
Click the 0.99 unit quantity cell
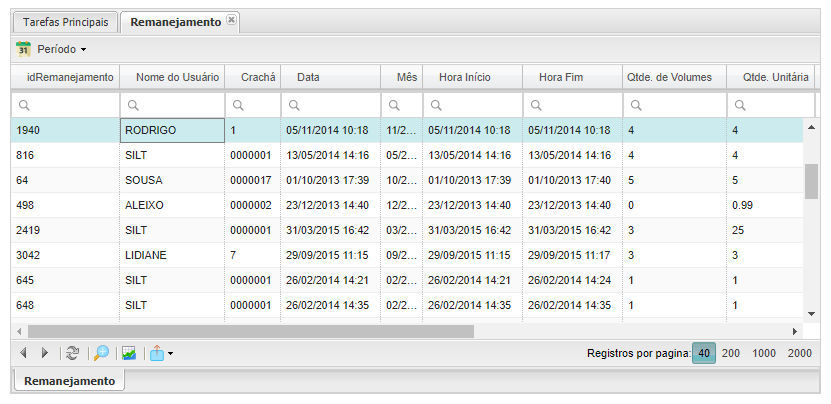(x=766, y=205)
